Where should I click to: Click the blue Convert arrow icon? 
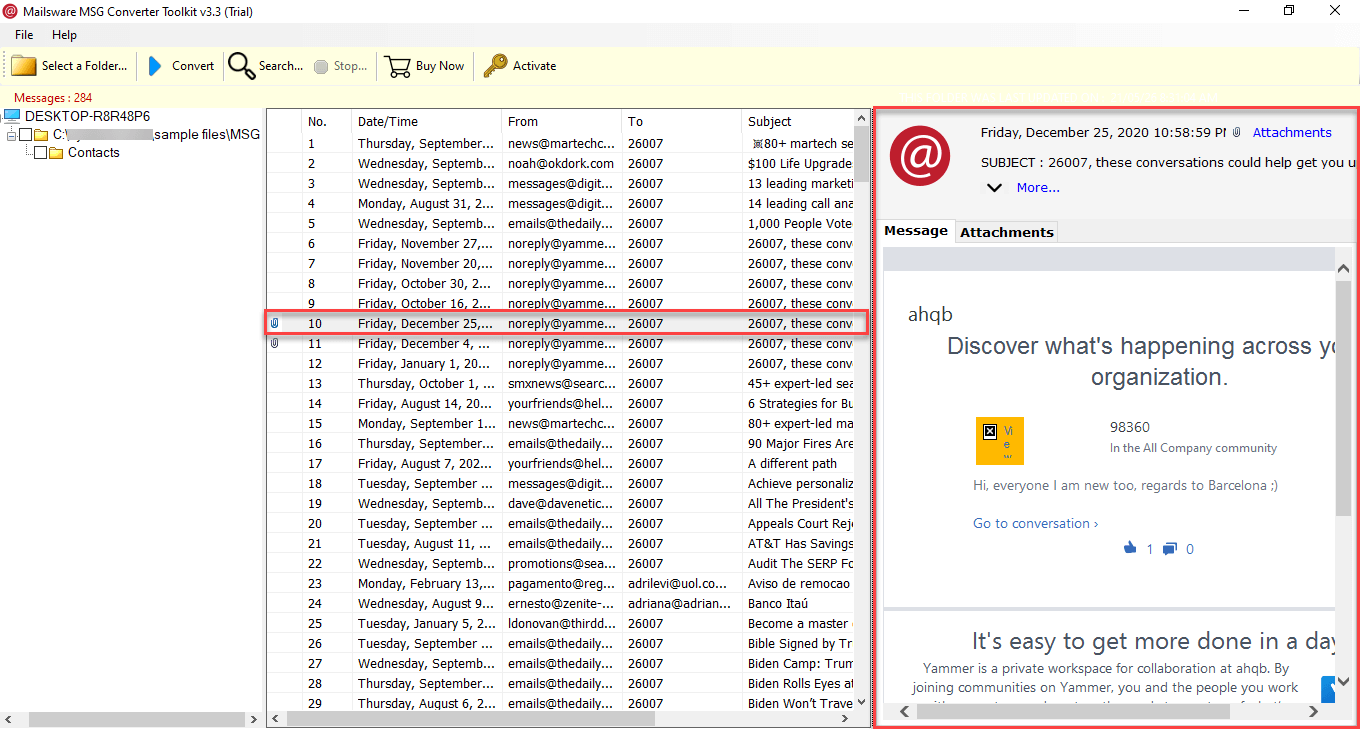point(154,66)
